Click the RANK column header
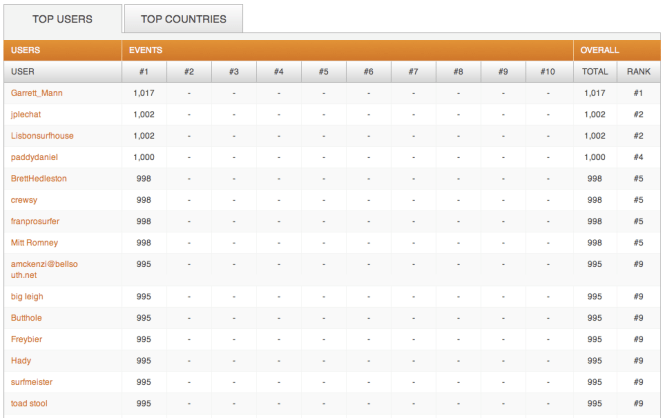 638,72
